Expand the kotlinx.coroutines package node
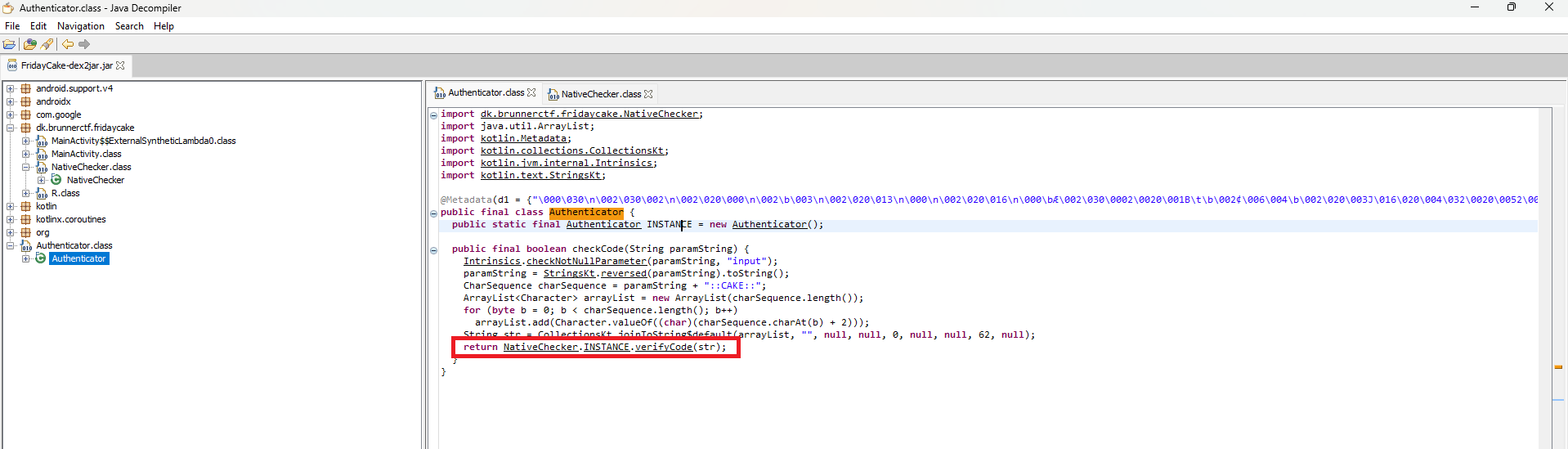1568x449 pixels. point(11,219)
